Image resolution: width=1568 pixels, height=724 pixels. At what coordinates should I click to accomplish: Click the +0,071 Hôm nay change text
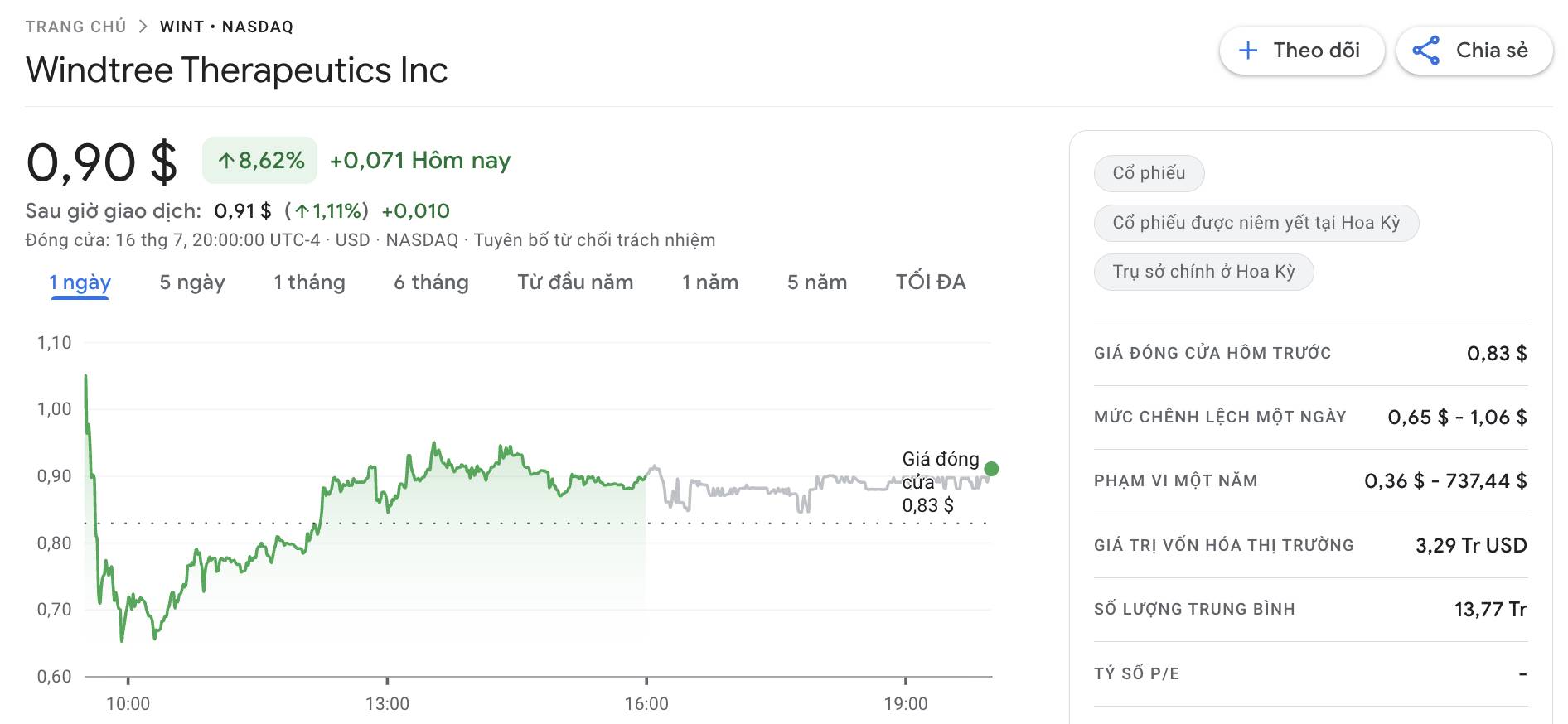[420, 161]
